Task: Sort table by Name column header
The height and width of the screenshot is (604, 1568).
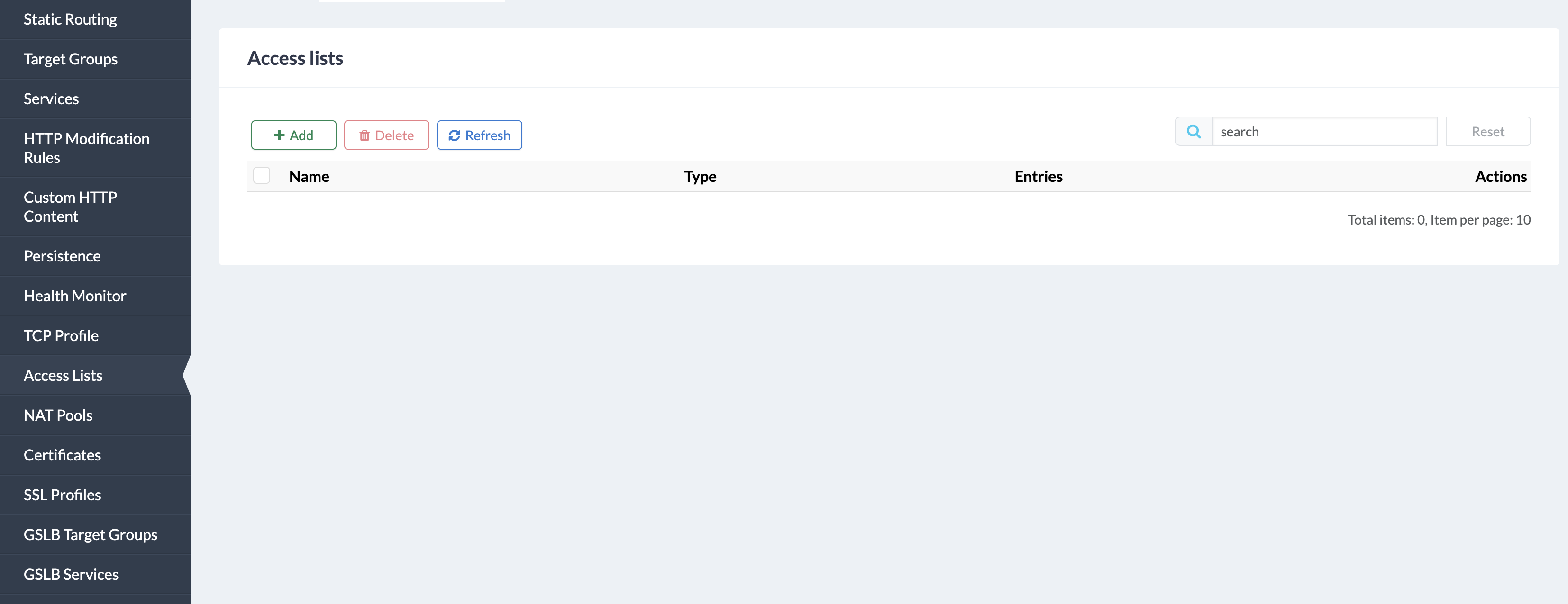Action: click(309, 176)
